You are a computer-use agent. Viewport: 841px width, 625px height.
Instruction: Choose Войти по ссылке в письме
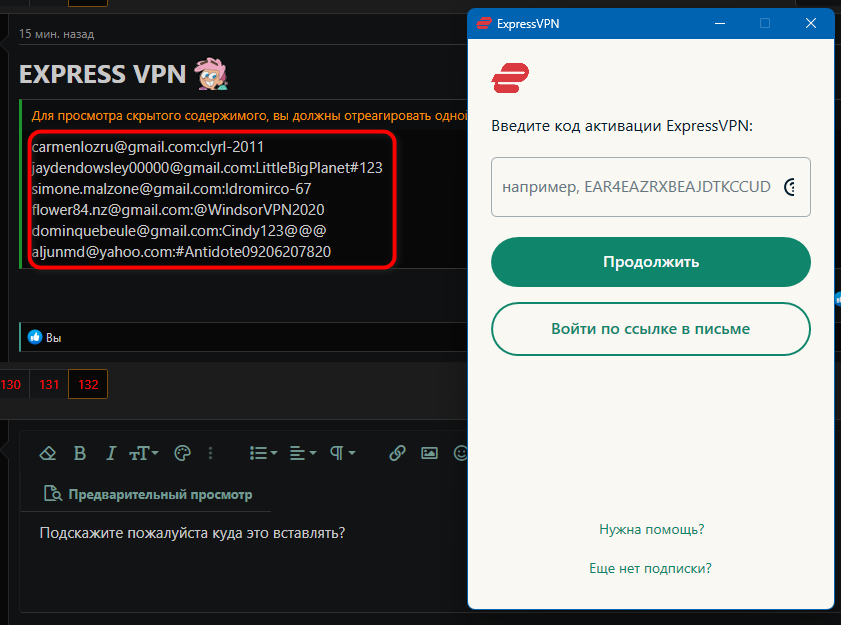click(x=651, y=329)
